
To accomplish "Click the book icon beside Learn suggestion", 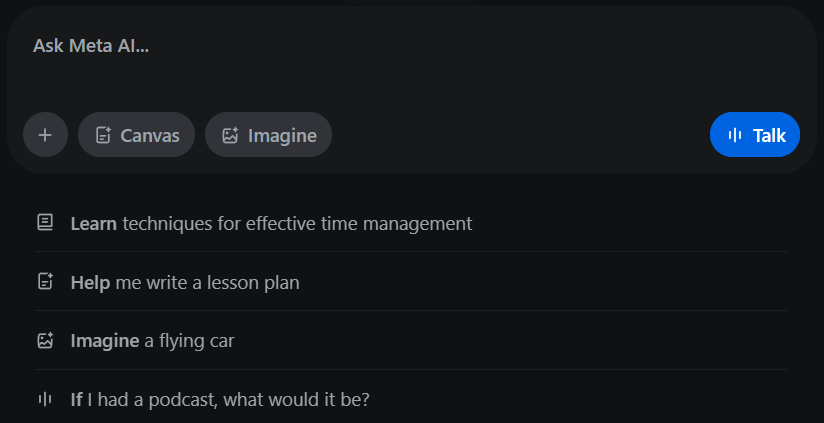I will [45, 223].
